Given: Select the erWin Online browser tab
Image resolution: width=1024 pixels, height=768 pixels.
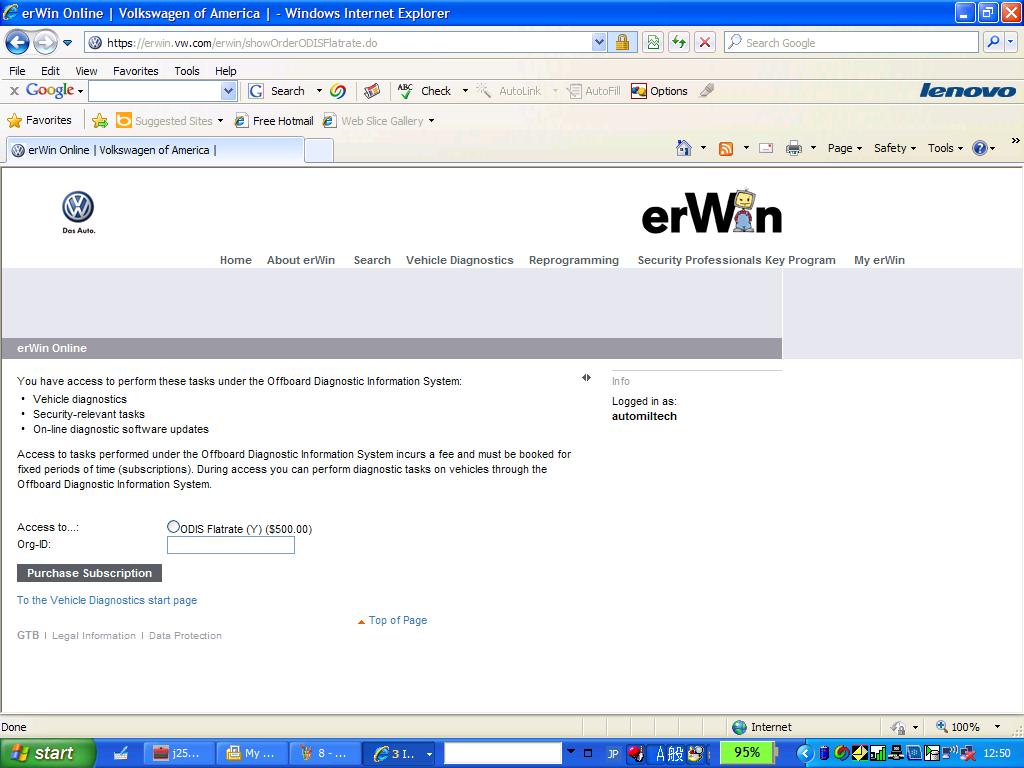Looking at the screenshot, I should (155, 150).
